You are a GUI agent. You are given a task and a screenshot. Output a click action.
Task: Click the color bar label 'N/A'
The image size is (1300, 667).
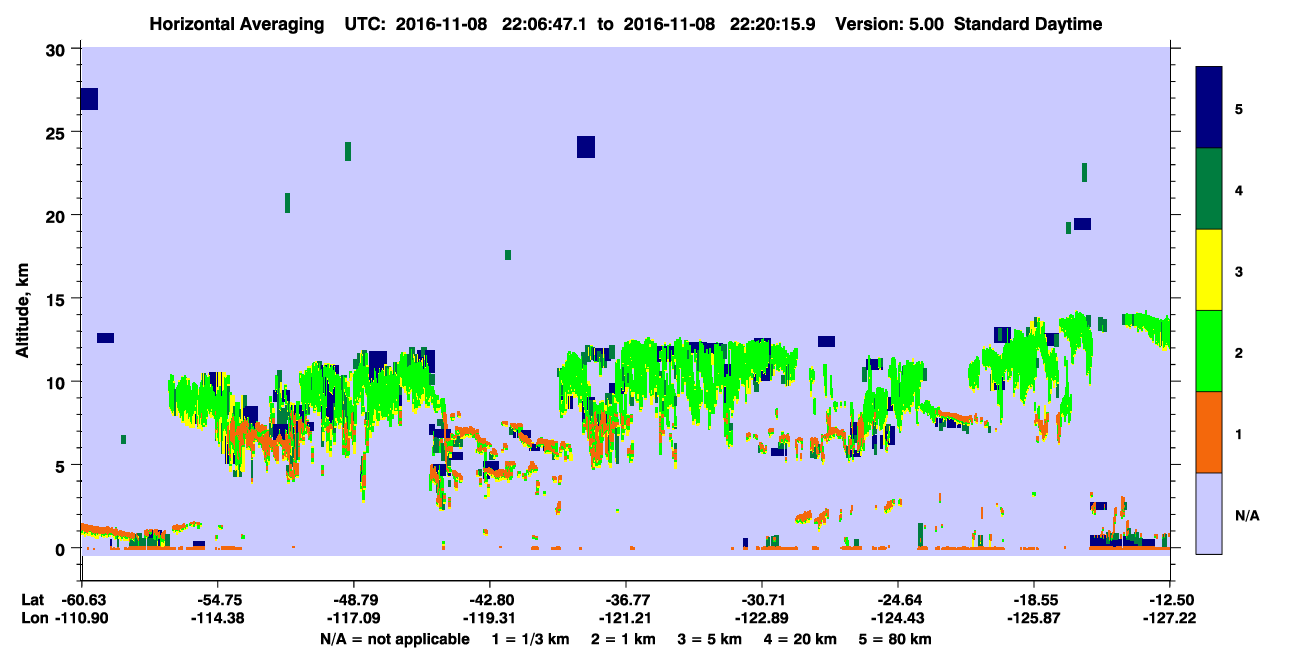click(1246, 516)
